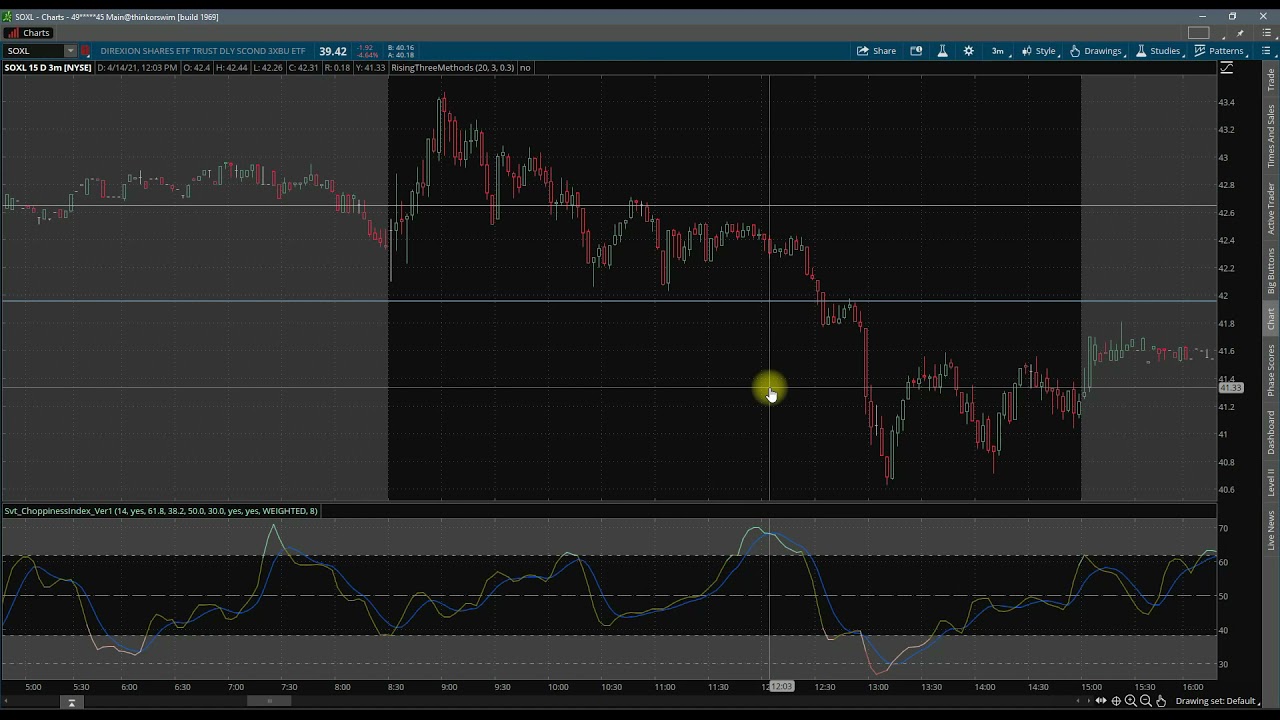
Task: Click the O: 42.4 open value
Action: tap(198, 68)
